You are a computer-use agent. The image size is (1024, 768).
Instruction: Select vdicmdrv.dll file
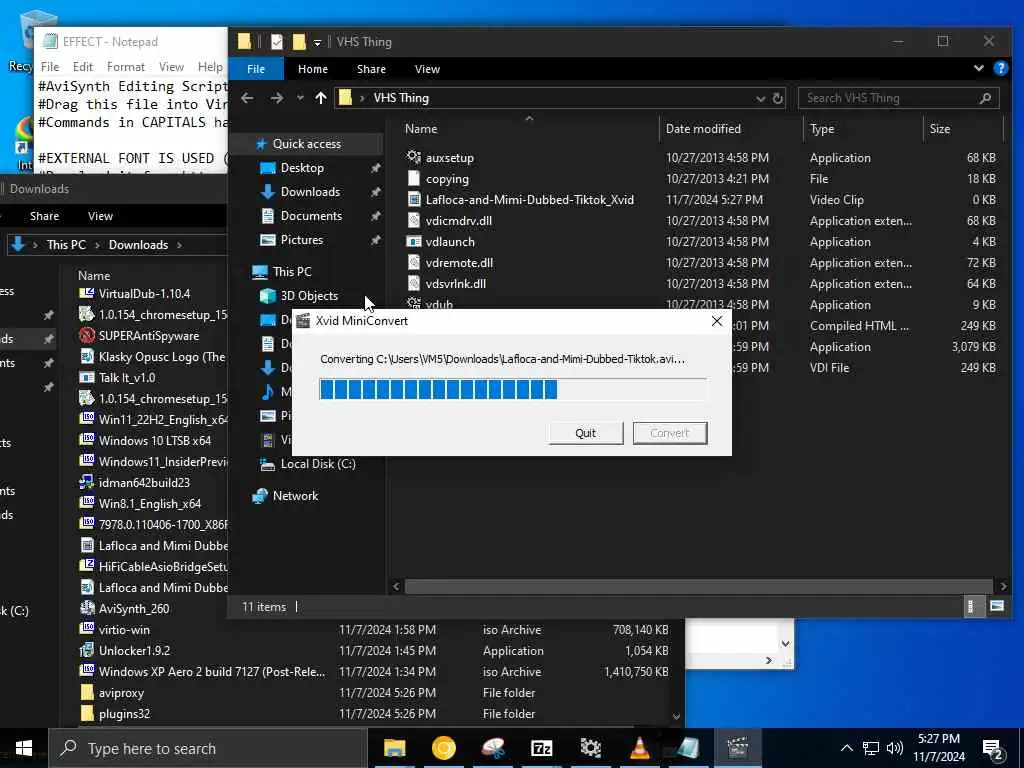[458, 220]
